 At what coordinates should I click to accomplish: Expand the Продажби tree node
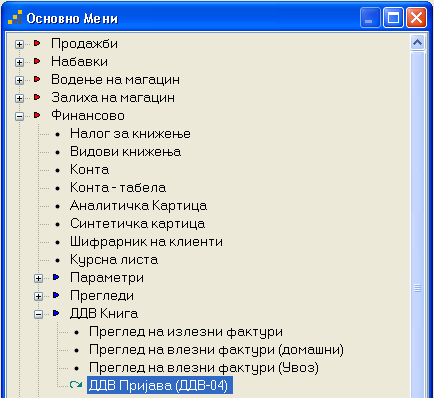point(19,44)
